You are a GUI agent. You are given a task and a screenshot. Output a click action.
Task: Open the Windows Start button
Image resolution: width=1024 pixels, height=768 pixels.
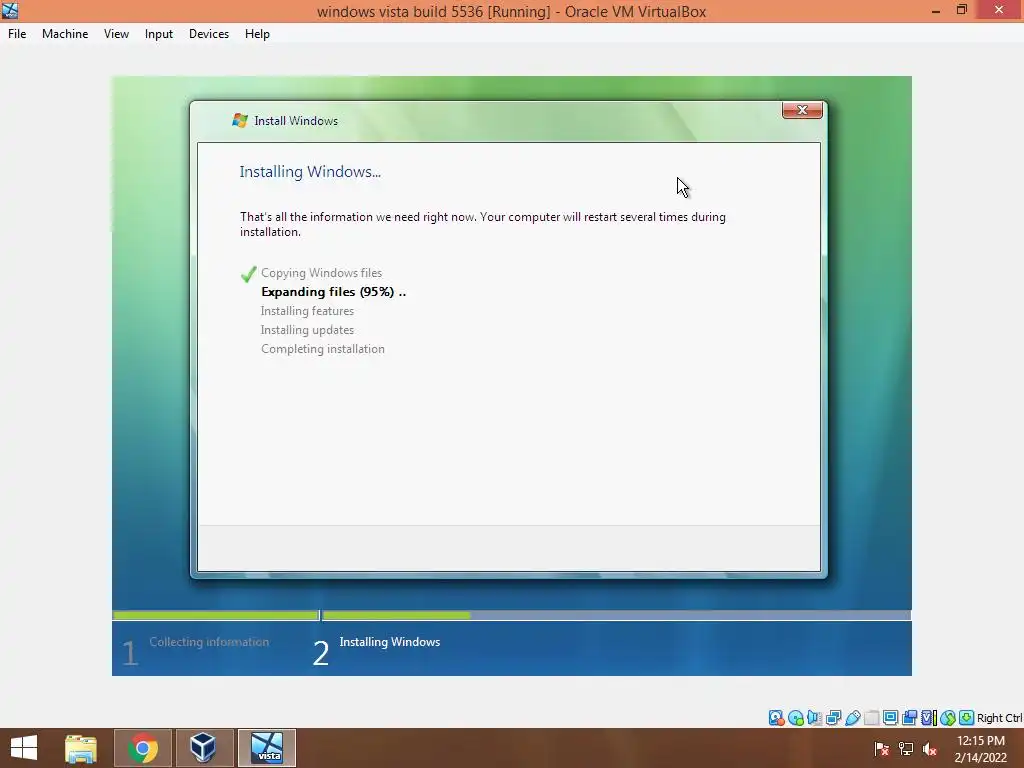[x=24, y=748]
